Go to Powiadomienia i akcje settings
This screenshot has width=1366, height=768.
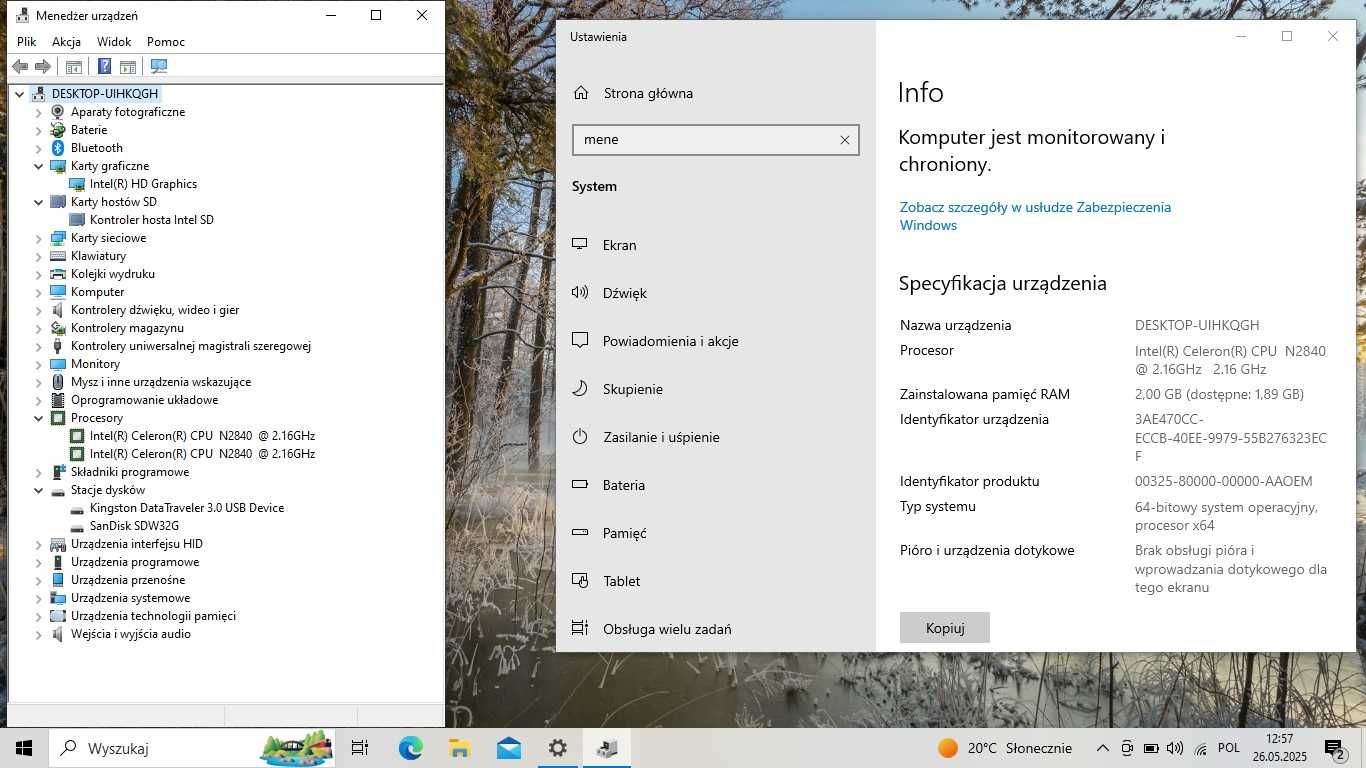(670, 341)
